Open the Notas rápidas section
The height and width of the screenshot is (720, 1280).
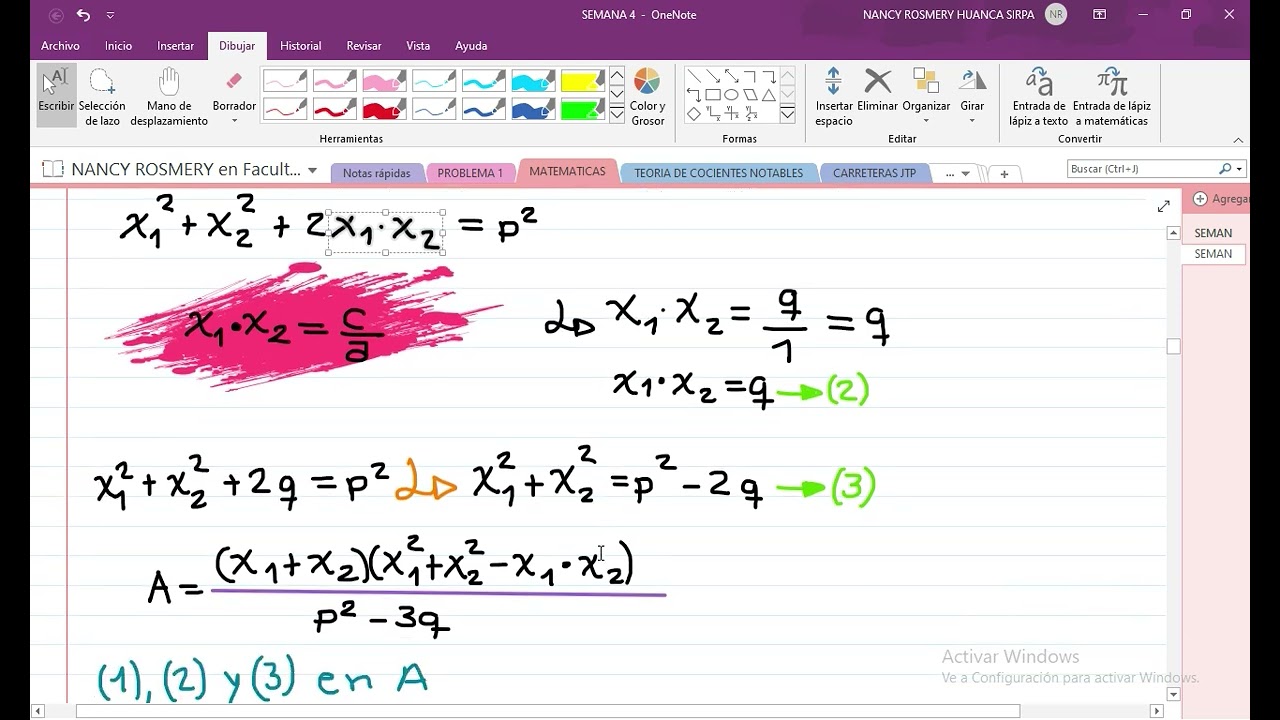[x=376, y=173]
